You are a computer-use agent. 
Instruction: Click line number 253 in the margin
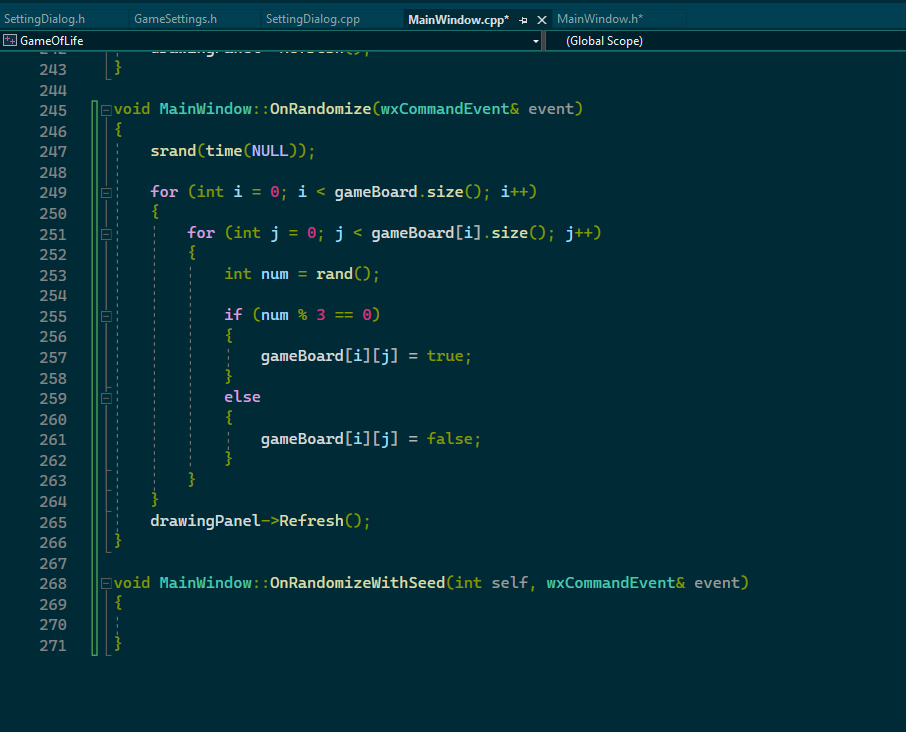53,274
